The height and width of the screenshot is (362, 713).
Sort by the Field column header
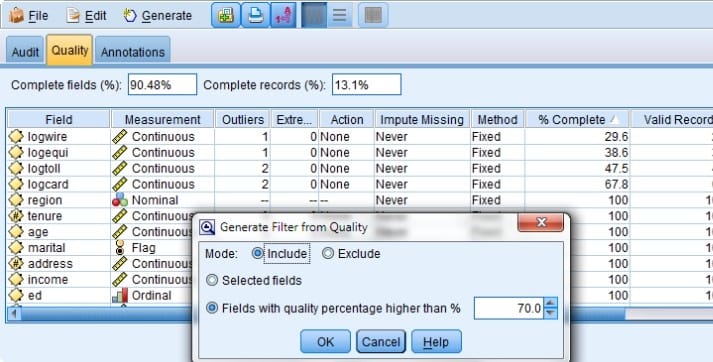pyautogui.click(x=59, y=120)
